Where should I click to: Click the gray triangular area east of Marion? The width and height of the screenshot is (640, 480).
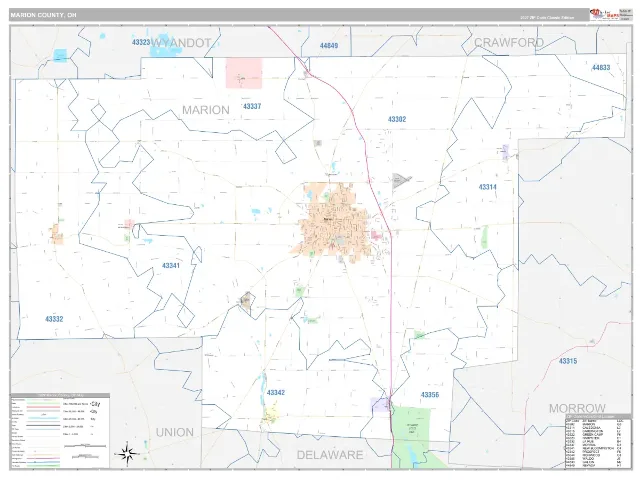[x=401, y=180]
